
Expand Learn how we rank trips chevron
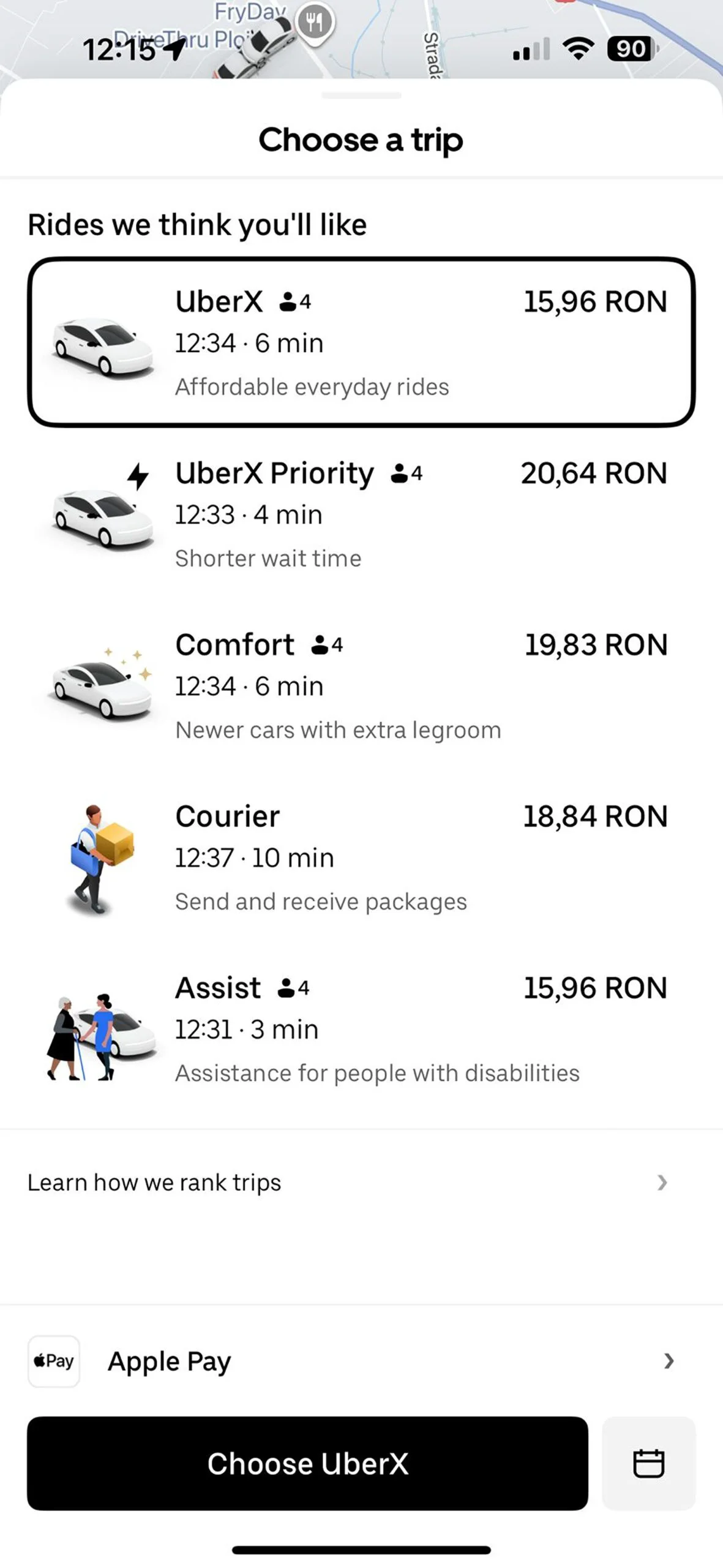662,1182
